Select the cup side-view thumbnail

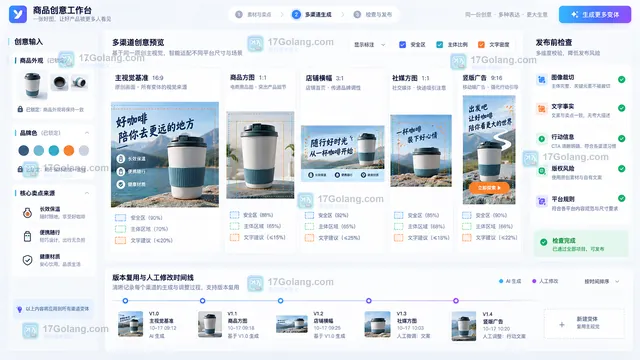click(79, 82)
